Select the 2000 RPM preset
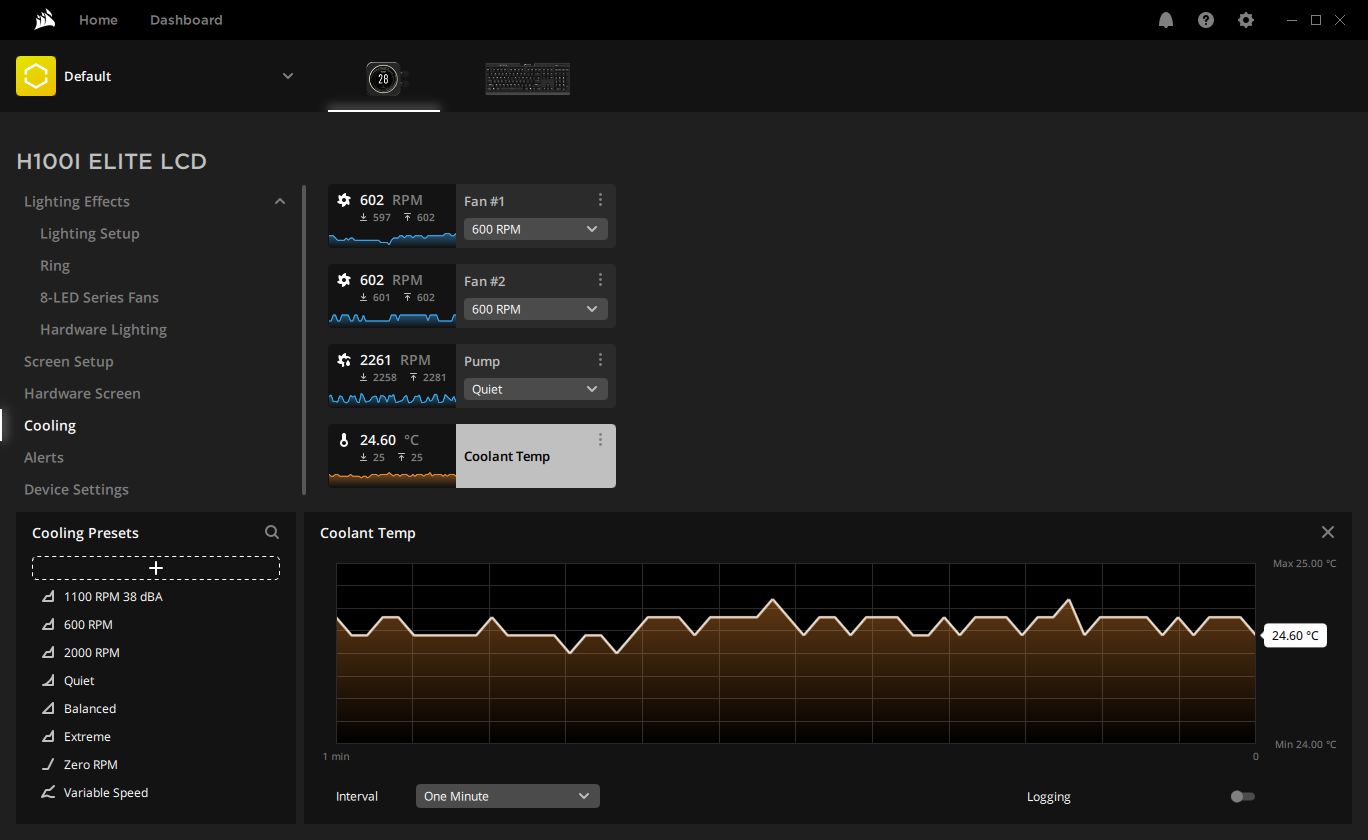The width and height of the screenshot is (1368, 840). pos(92,652)
